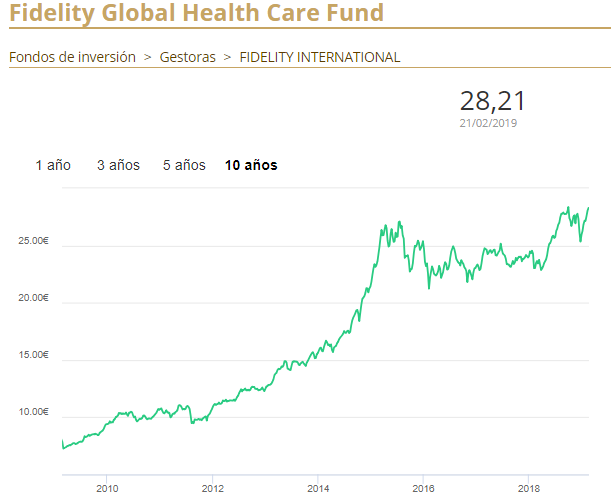
Task: Show the 5 años chart period
Action: click(184, 165)
